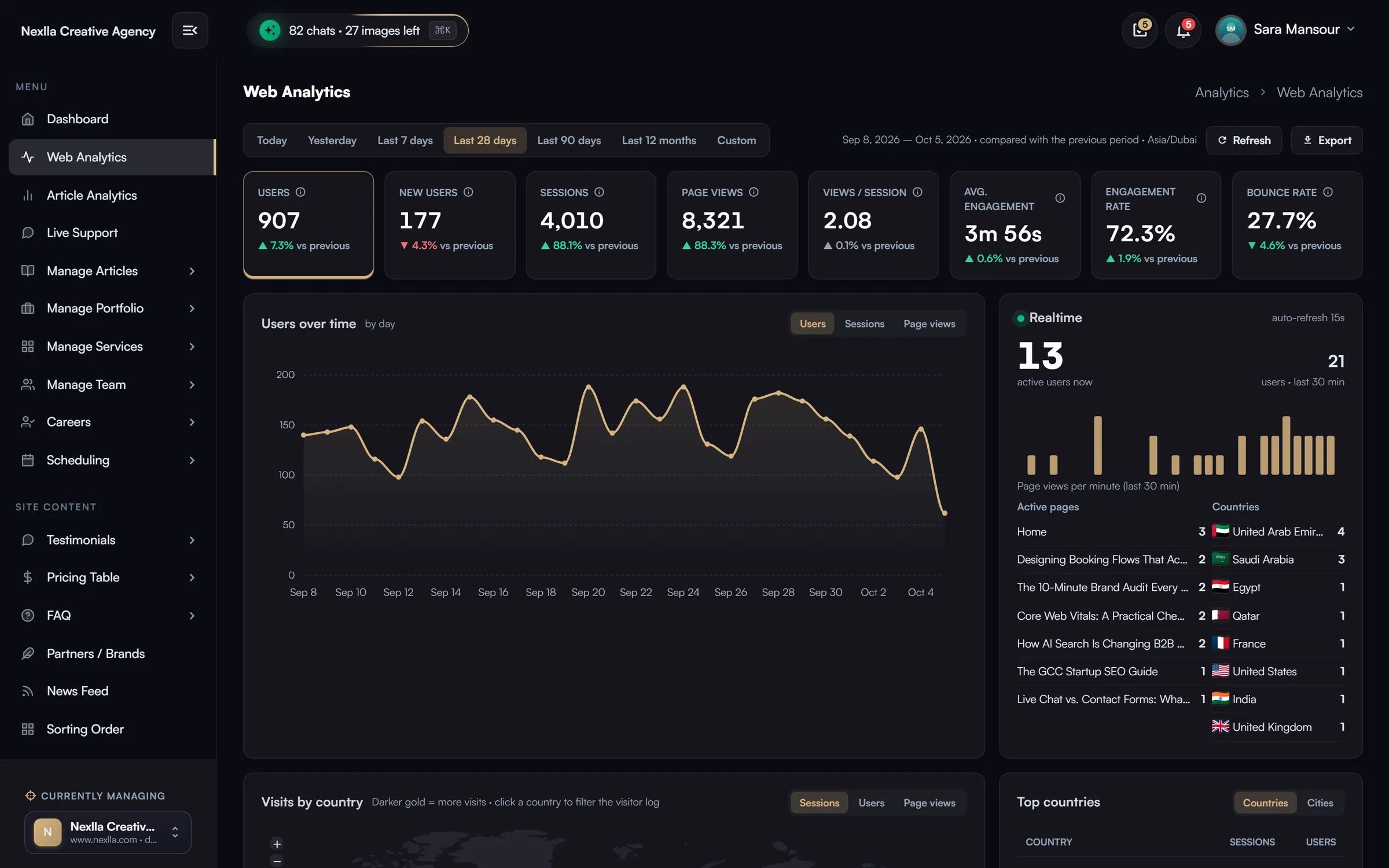Click the info icon next to NEW USERS

point(468,192)
